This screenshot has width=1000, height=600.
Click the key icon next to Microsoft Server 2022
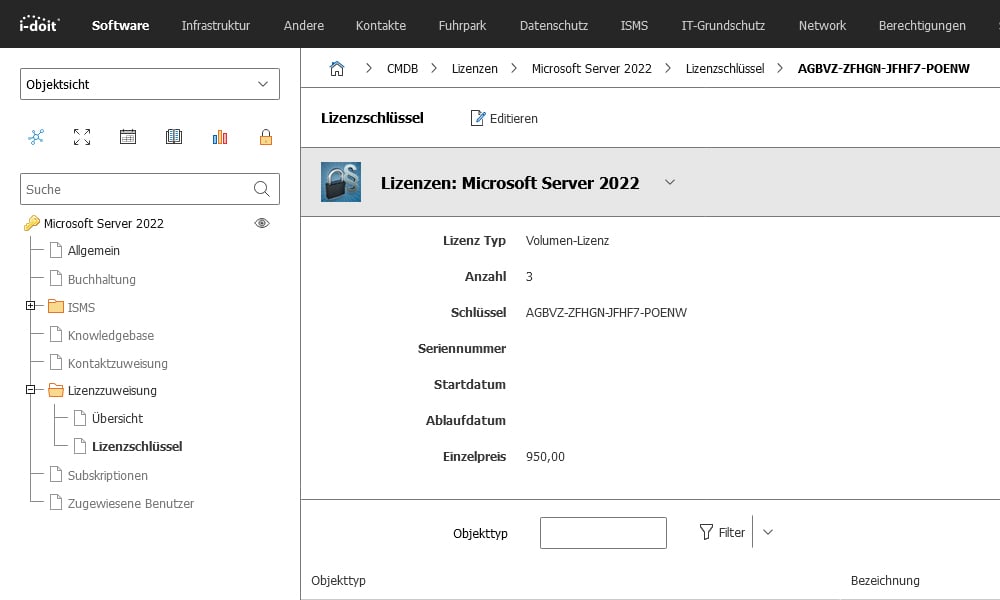pyautogui.click(x=31, y=223)
